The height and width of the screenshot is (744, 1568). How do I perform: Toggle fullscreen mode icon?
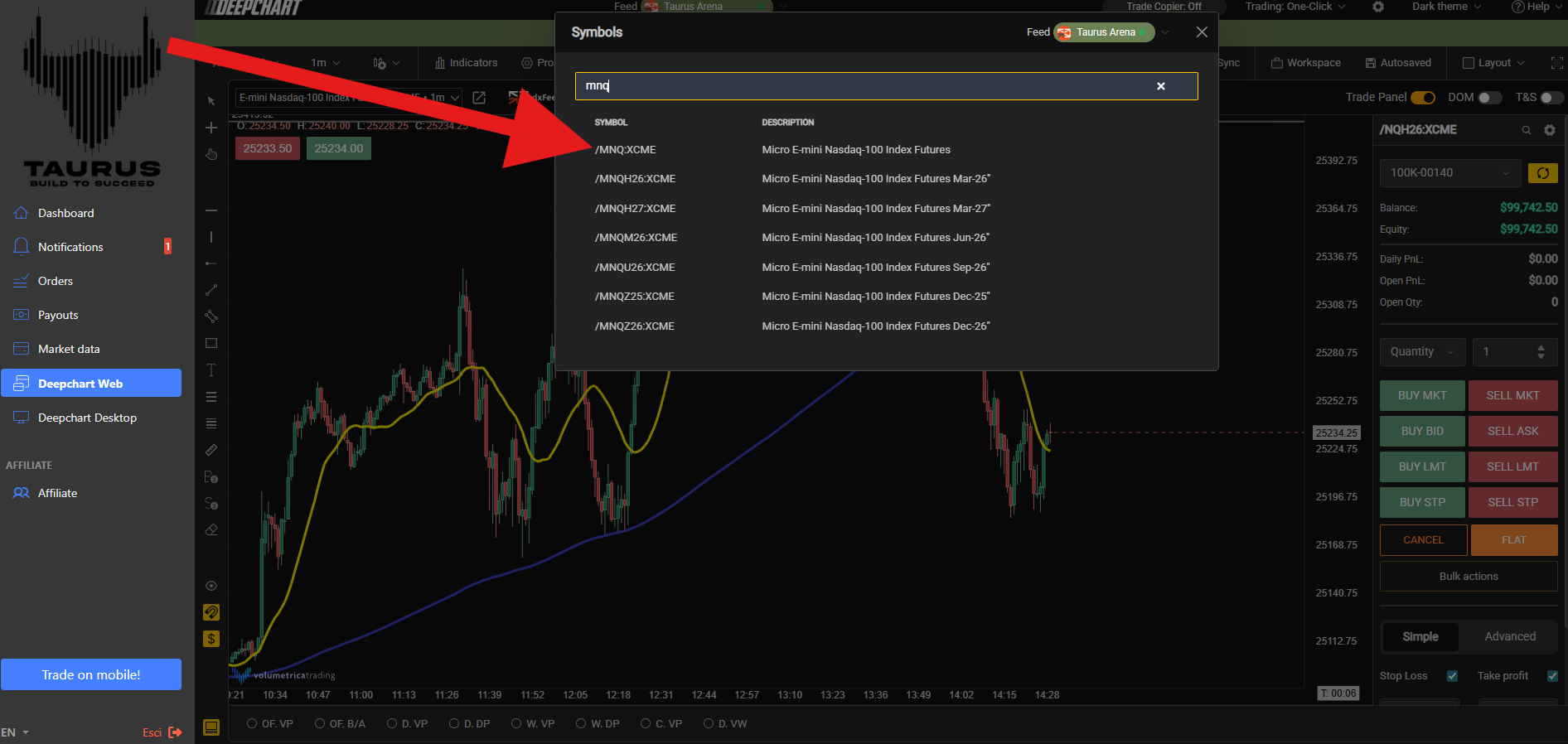(x=1556, y=63)
